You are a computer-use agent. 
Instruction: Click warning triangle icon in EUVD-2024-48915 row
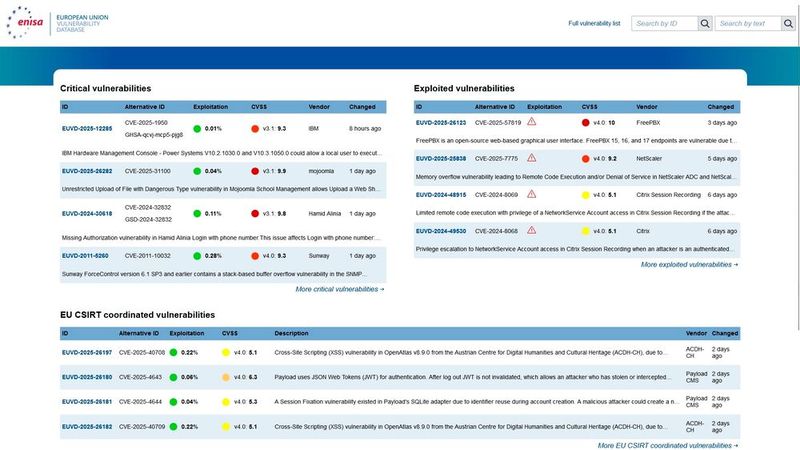coord(532,194)
